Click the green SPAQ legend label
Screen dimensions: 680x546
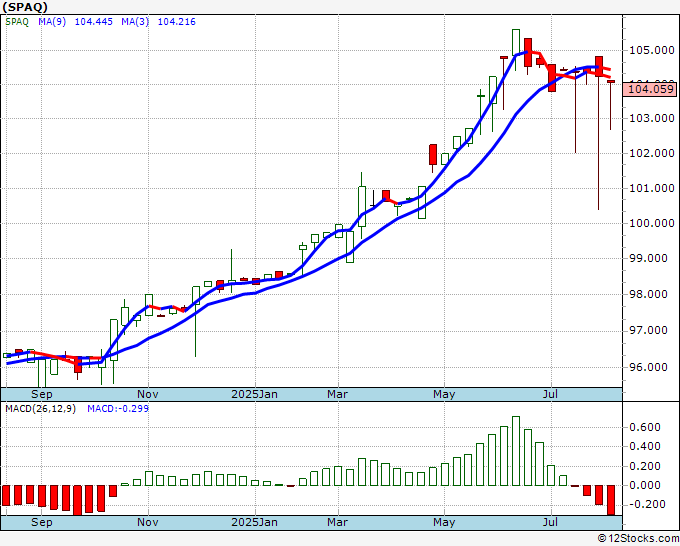pos(17,22)
